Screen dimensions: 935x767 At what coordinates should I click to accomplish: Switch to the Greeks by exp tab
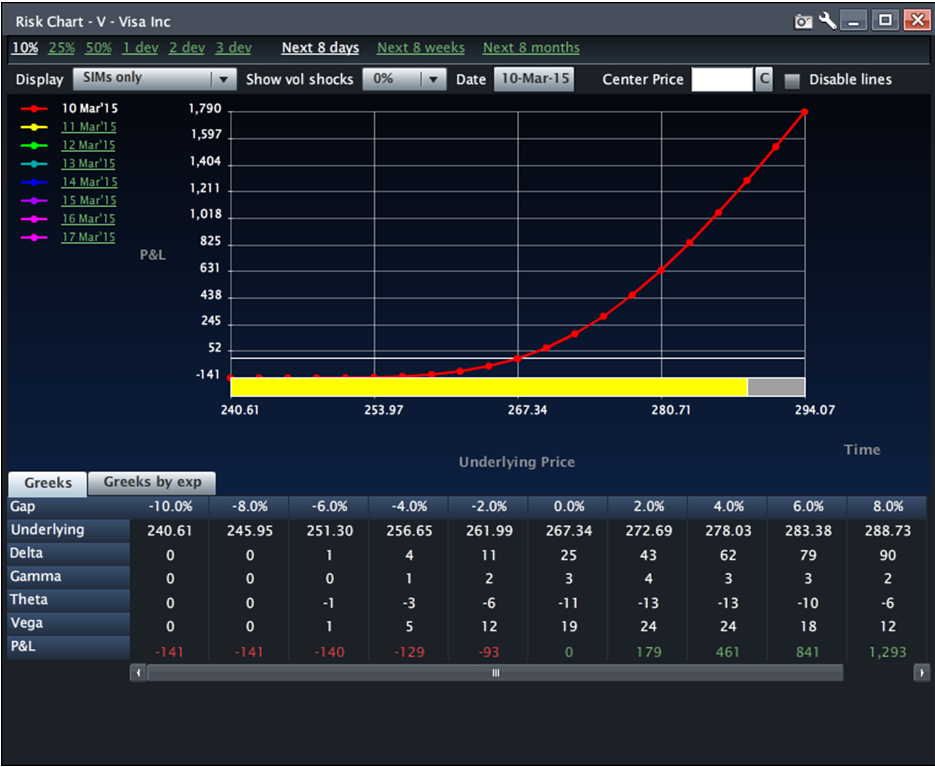click(152, 482)
